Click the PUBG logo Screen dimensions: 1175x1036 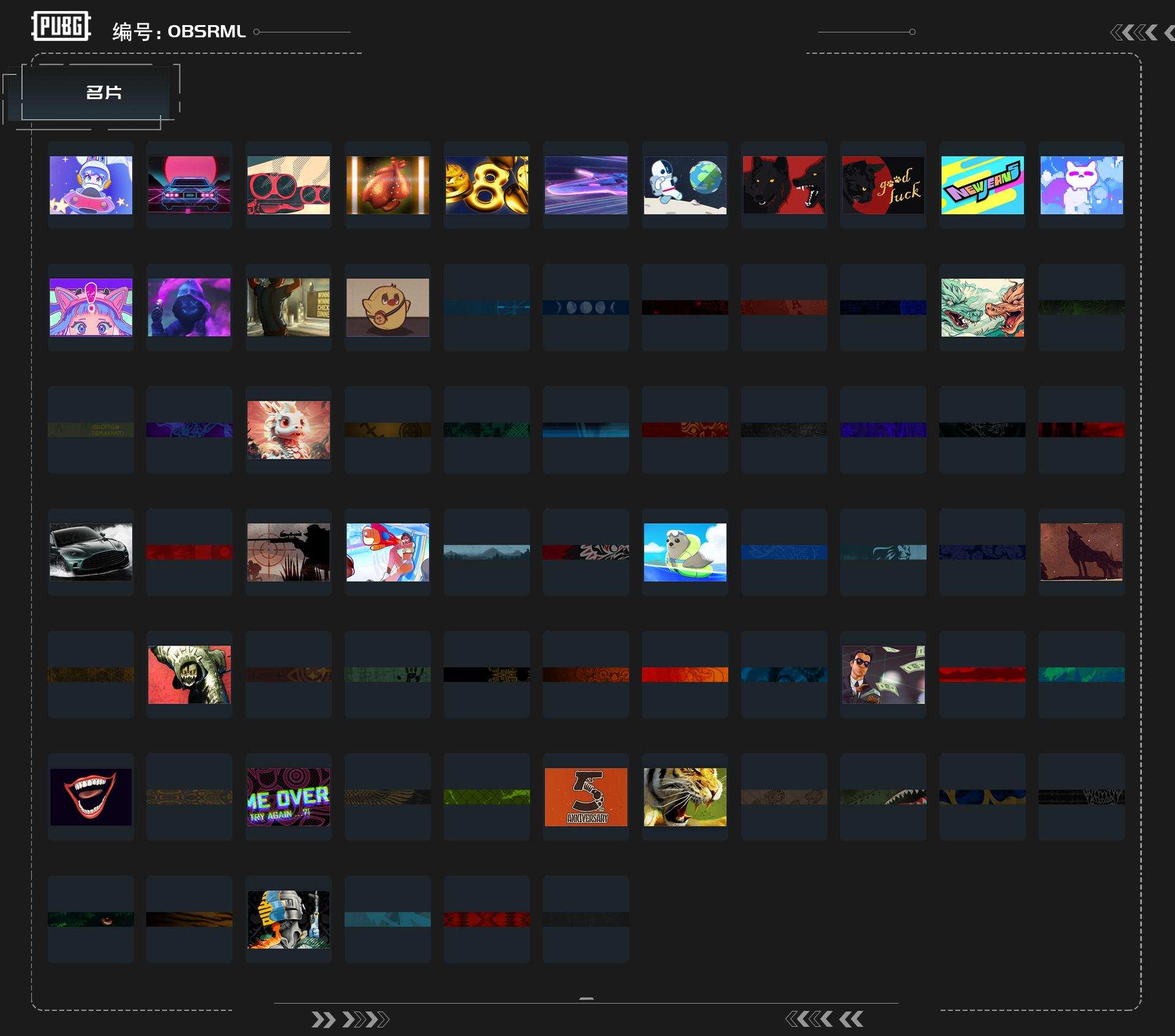tap(61, 26)
